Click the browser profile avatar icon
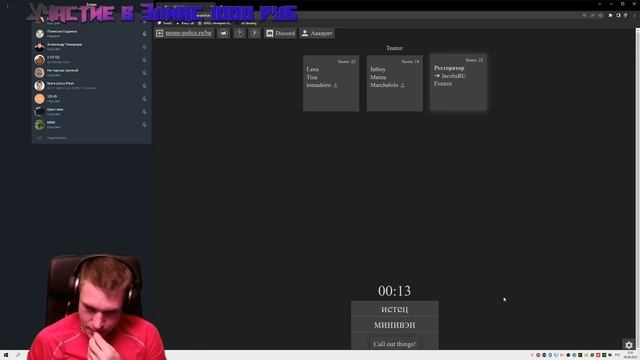The width and height of the screenshot is (640, 360). [x=626, y=15]
